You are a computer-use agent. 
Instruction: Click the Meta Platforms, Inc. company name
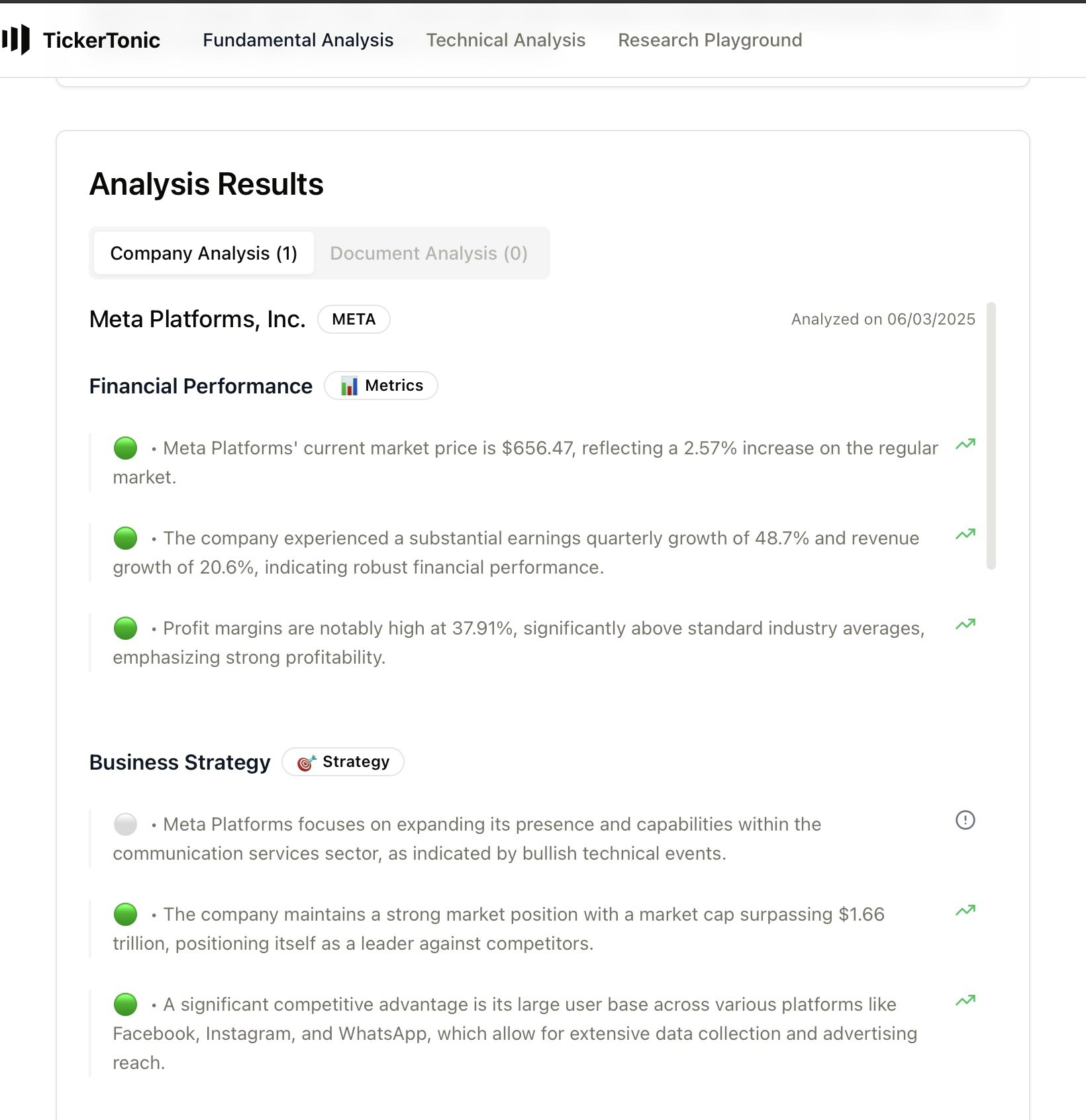pyautogui.click(x=197, y=319)
